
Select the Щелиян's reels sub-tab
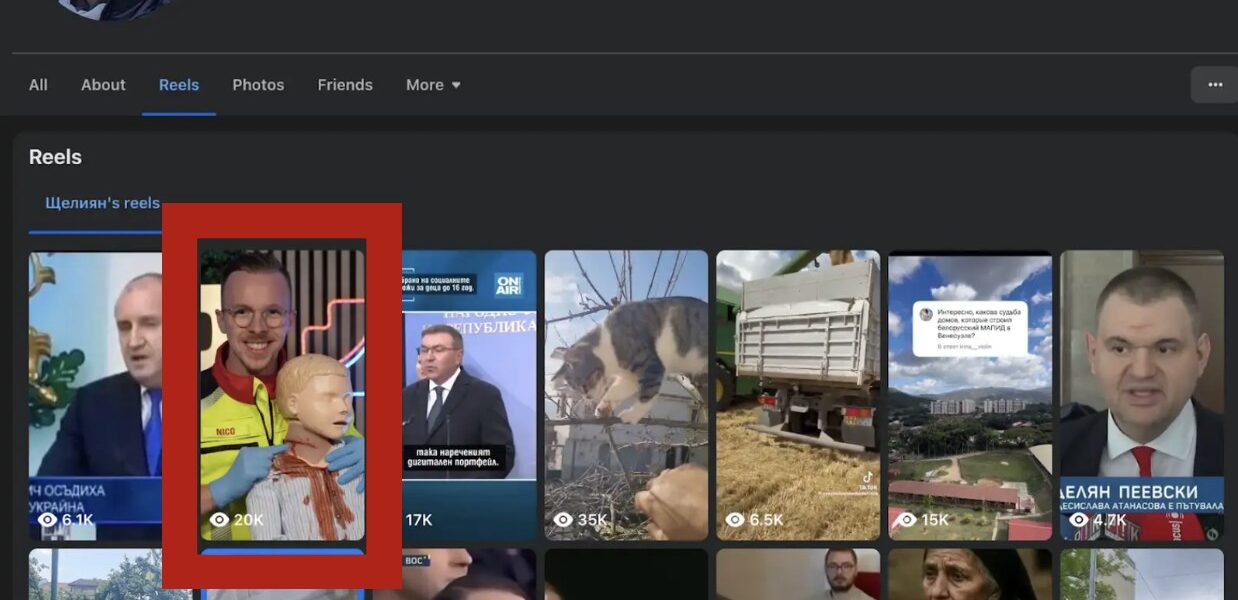click(102, 203)
